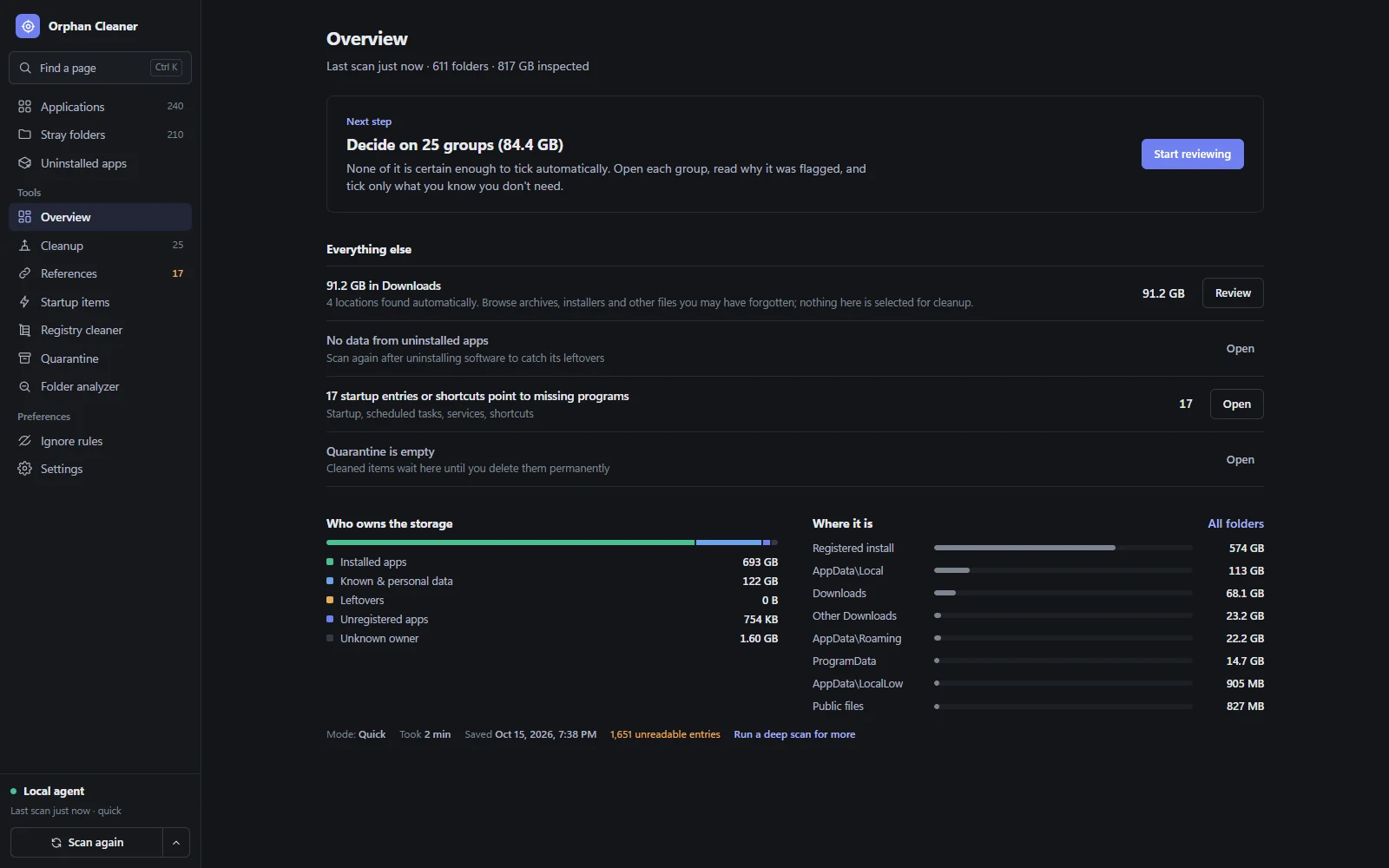Open the 17 missing startup entries

(x=1236, y=404)
